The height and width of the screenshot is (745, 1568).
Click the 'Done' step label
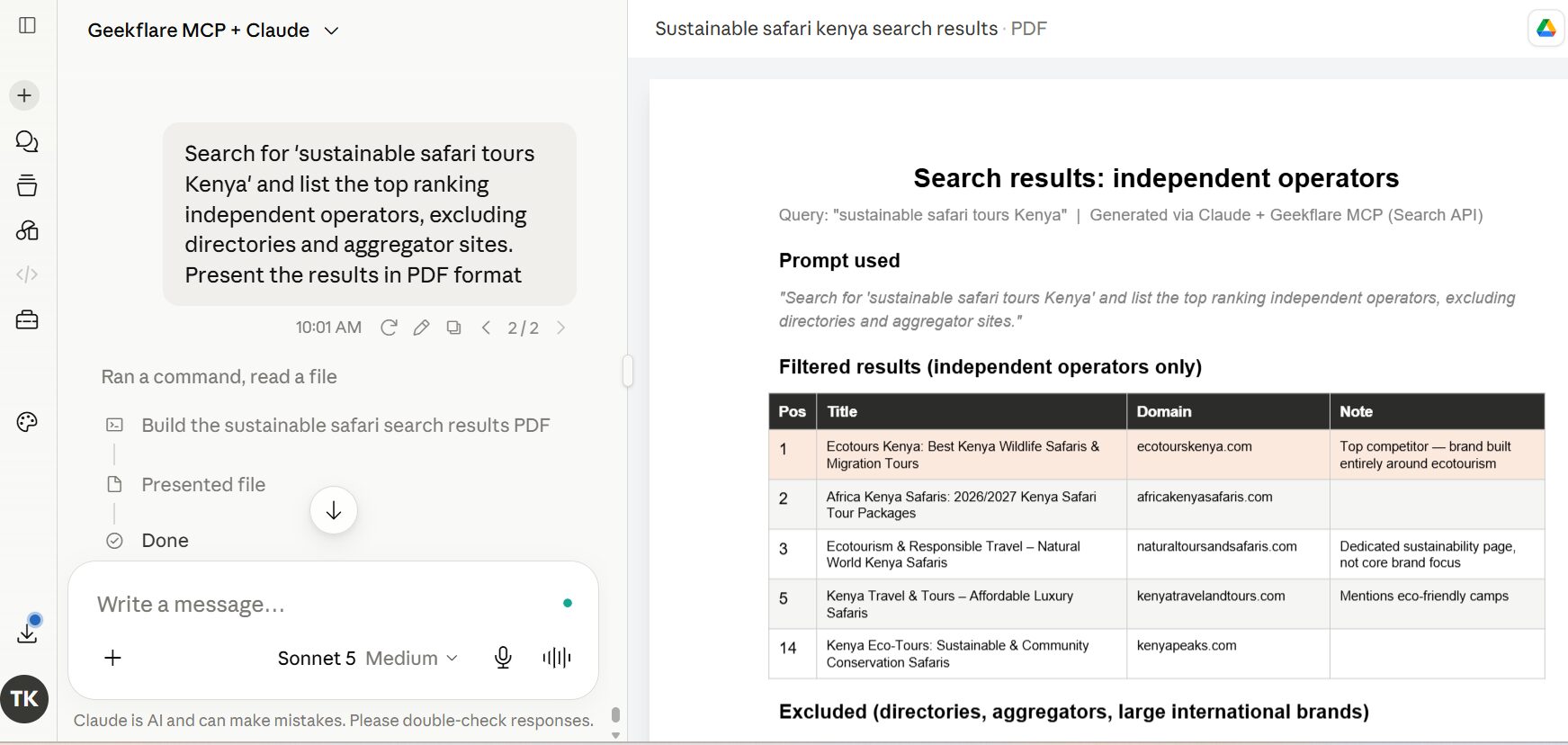coord(165,541)
